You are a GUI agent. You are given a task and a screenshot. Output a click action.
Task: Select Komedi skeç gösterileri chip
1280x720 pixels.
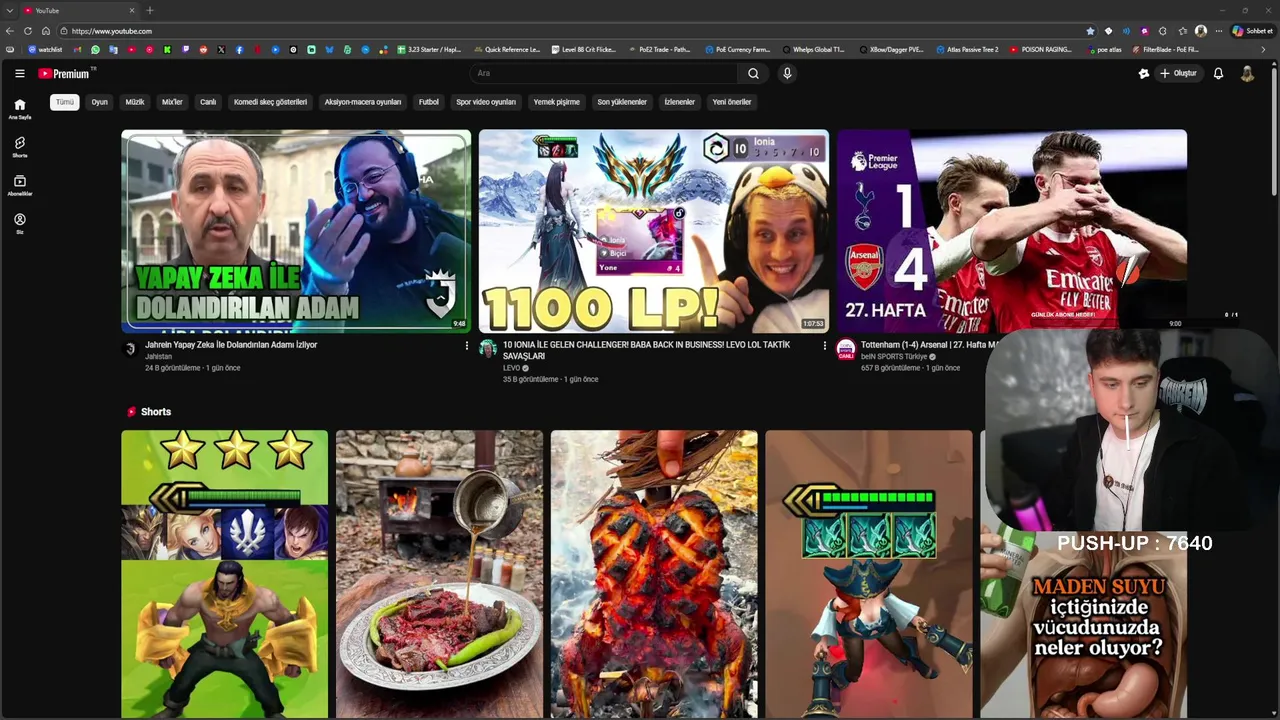click(x=270, y=102)
